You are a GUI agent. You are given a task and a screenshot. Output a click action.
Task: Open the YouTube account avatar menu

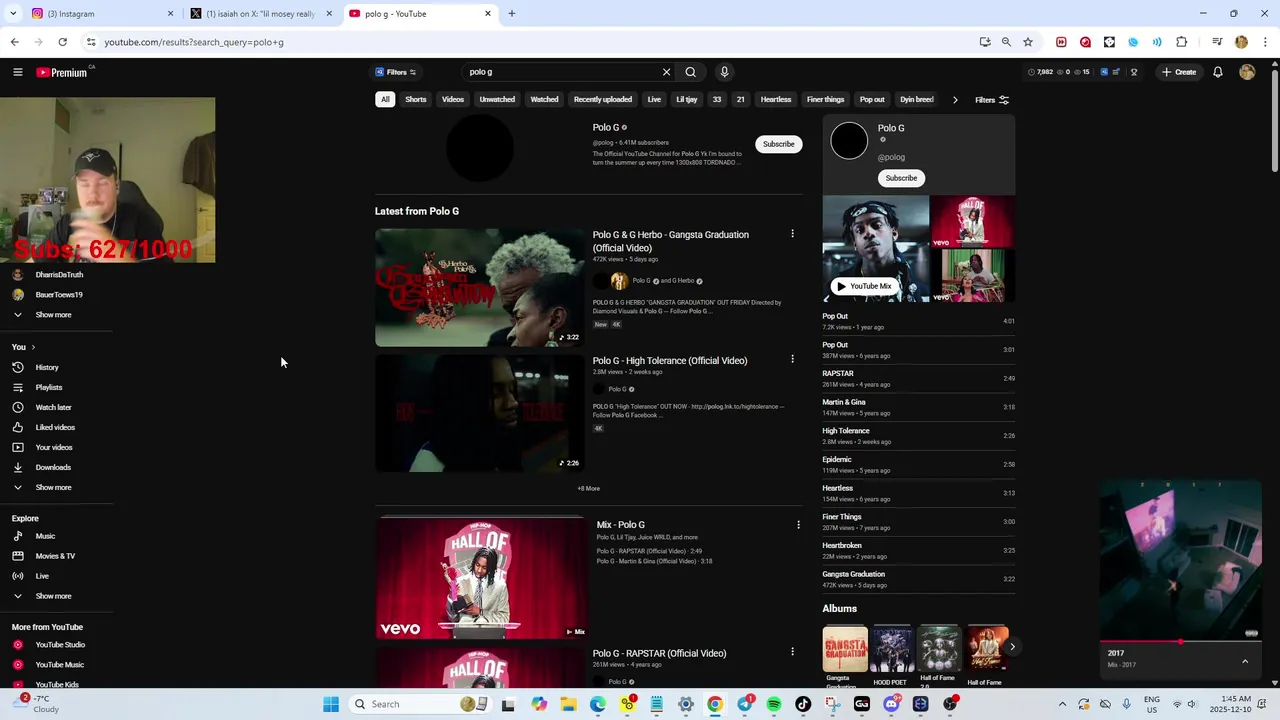pyautogui.click(x=1246, y=72)
